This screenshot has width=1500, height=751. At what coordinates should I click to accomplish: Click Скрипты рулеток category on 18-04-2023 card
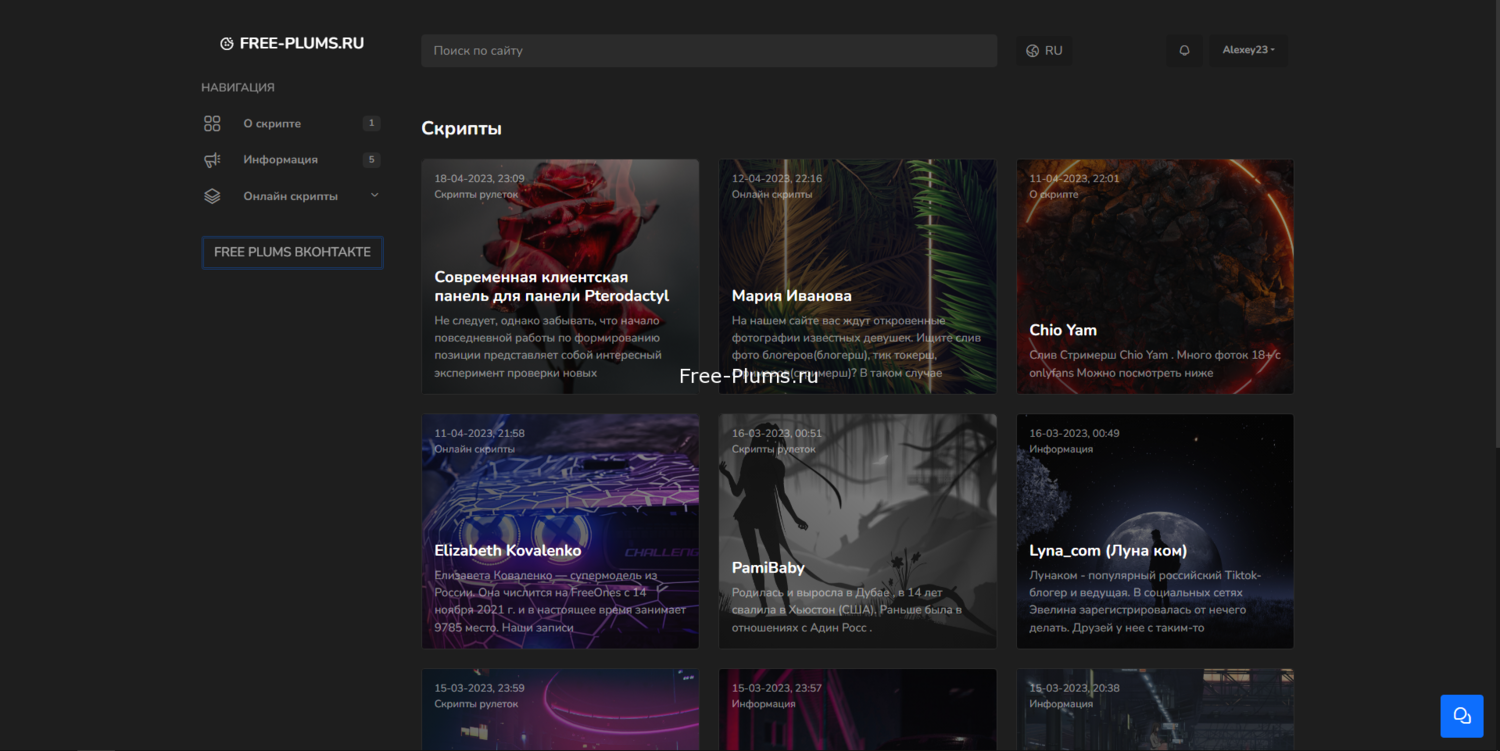[476, 195]
